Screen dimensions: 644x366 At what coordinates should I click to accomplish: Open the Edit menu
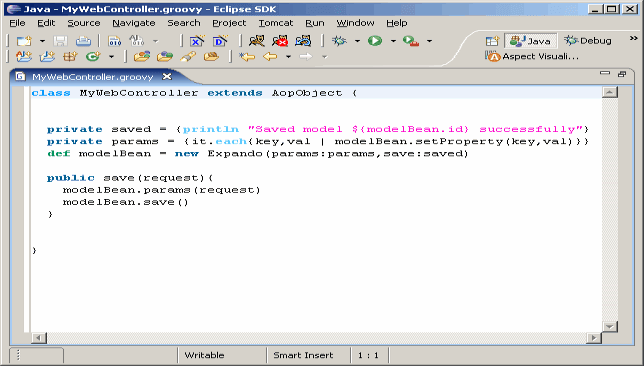coord(46,23)
